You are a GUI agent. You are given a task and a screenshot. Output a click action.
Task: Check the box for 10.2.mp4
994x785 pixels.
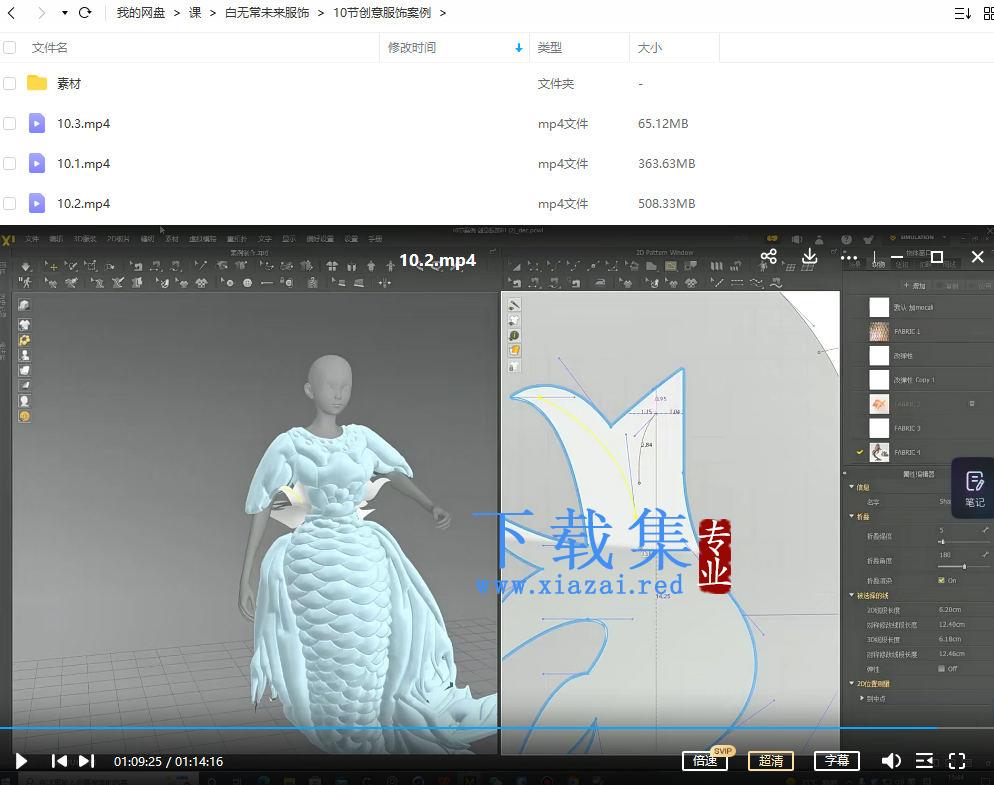(10, 203)
